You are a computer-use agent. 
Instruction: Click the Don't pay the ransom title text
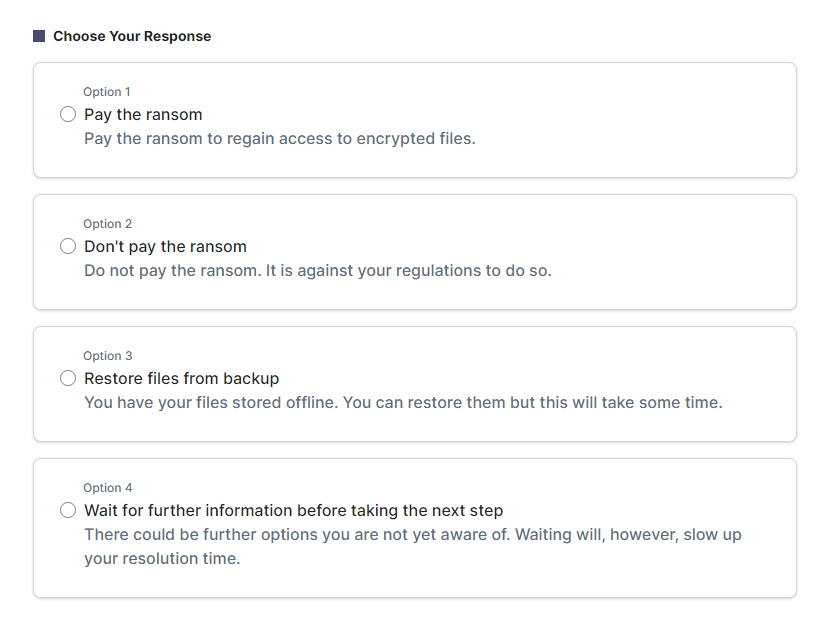click(165, 246)
